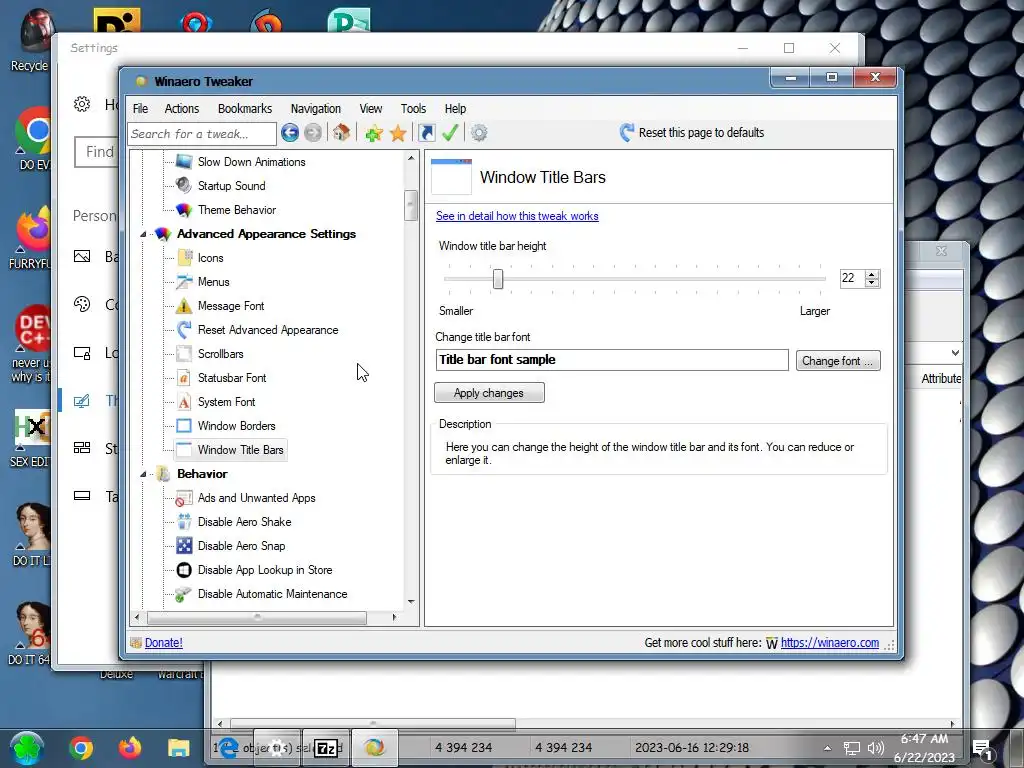Image resolution: width=1024 pixels, height=768 pixels.
Task: Open the Windows Start button
Action: pos(27,748)
